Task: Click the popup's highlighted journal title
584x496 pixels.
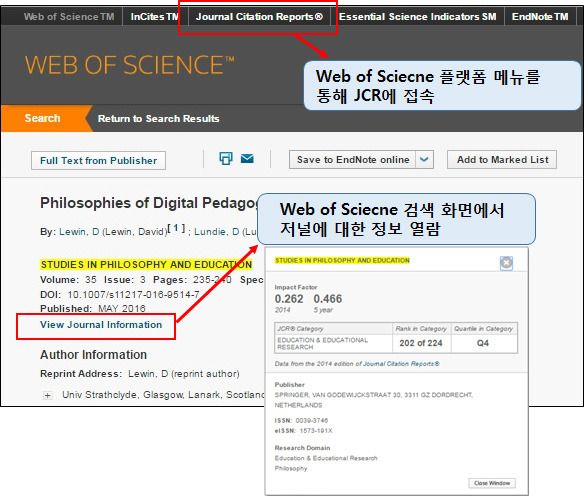Action: tap(342, 260)
